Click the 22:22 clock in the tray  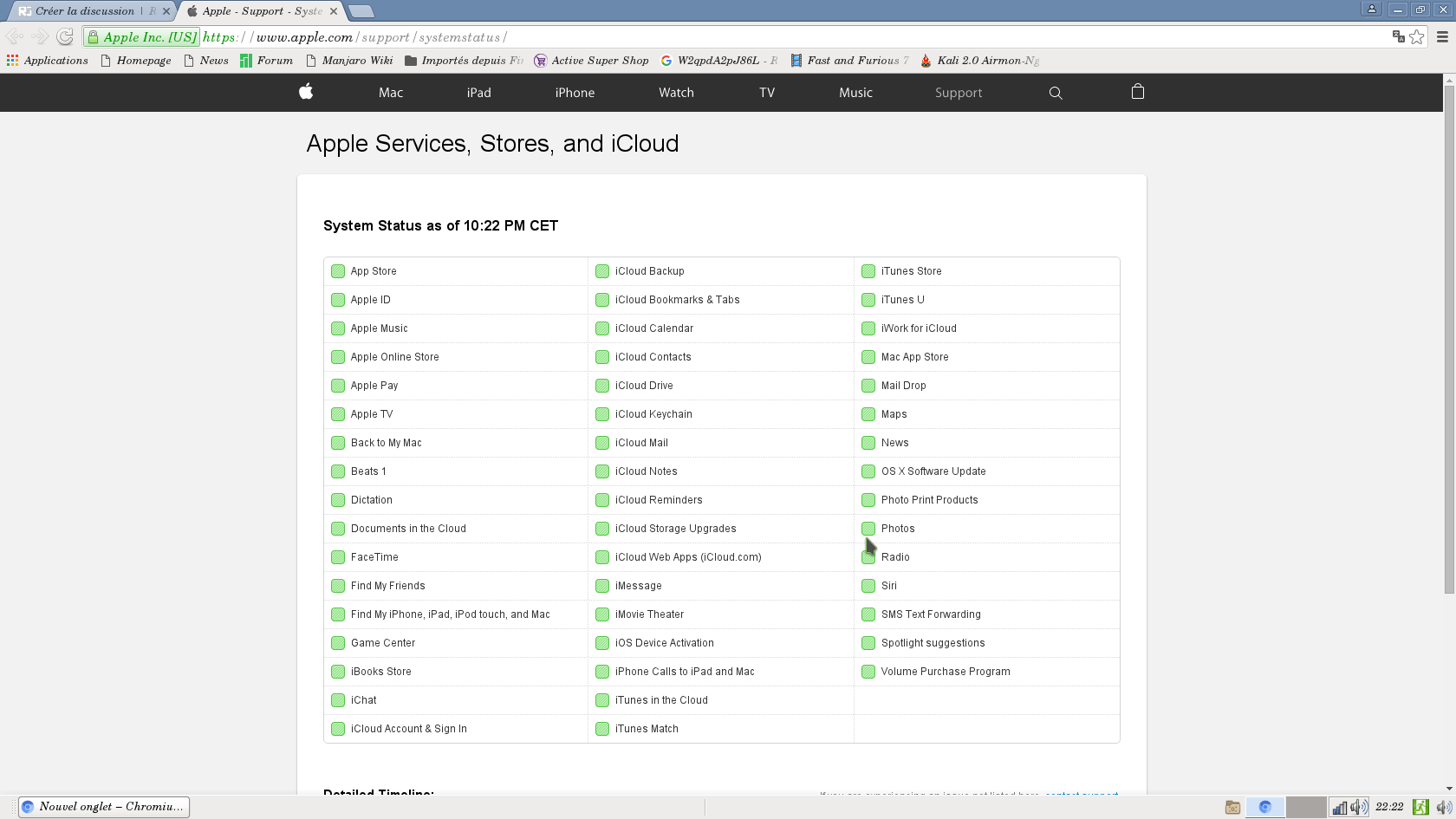coord(1389,807)
